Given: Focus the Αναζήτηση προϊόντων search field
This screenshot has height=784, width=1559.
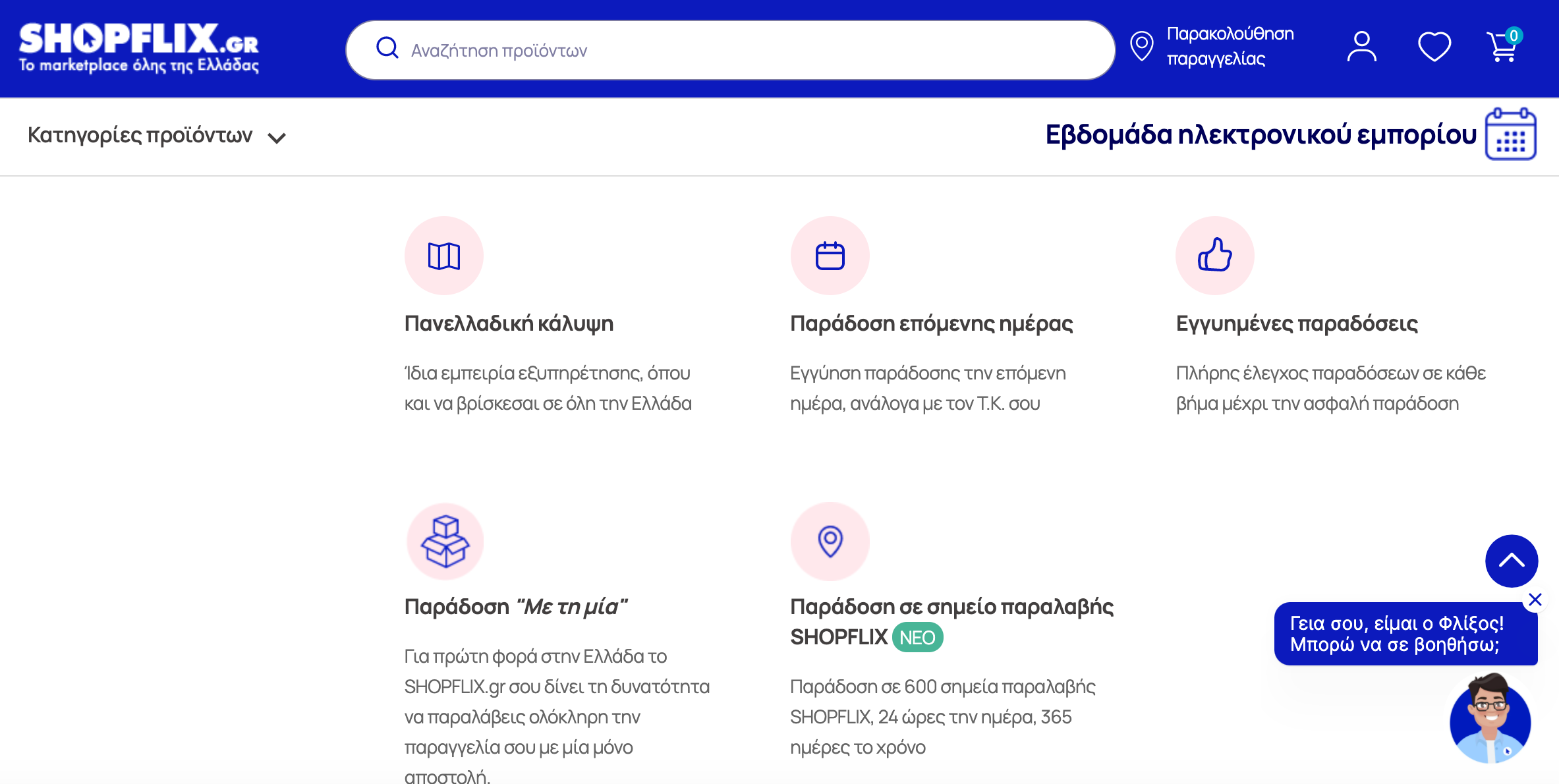Looking at the screenshot, I should coord(730,50).
